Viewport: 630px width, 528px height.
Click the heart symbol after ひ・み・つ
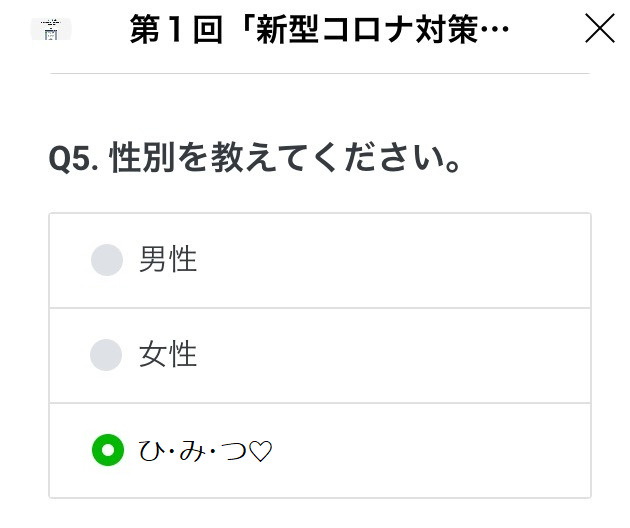click(x=260, y=452)
